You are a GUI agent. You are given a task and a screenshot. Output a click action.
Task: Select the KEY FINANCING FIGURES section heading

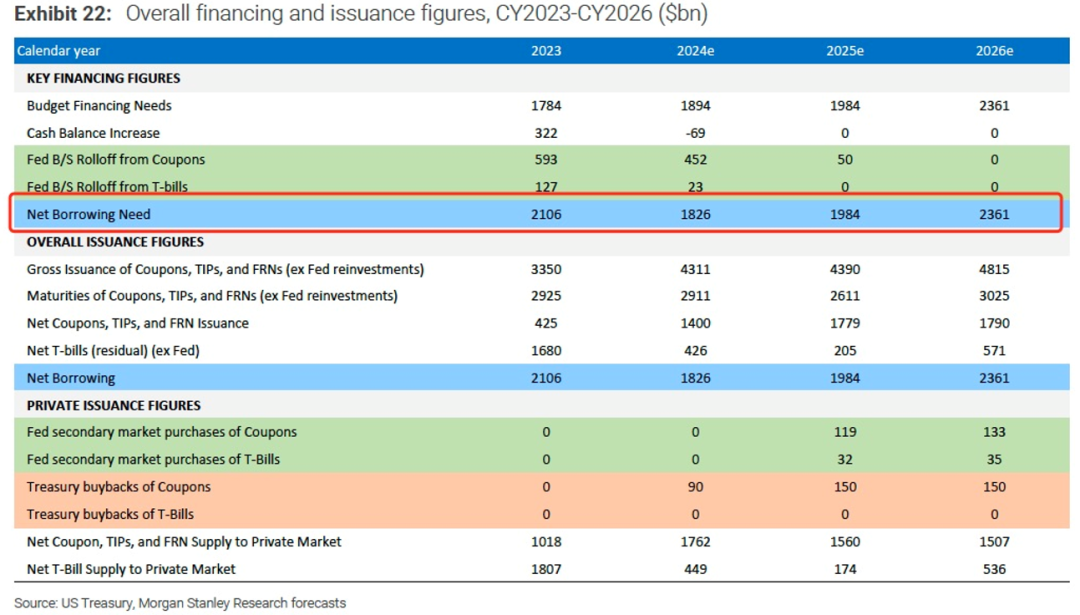point(103,79)
